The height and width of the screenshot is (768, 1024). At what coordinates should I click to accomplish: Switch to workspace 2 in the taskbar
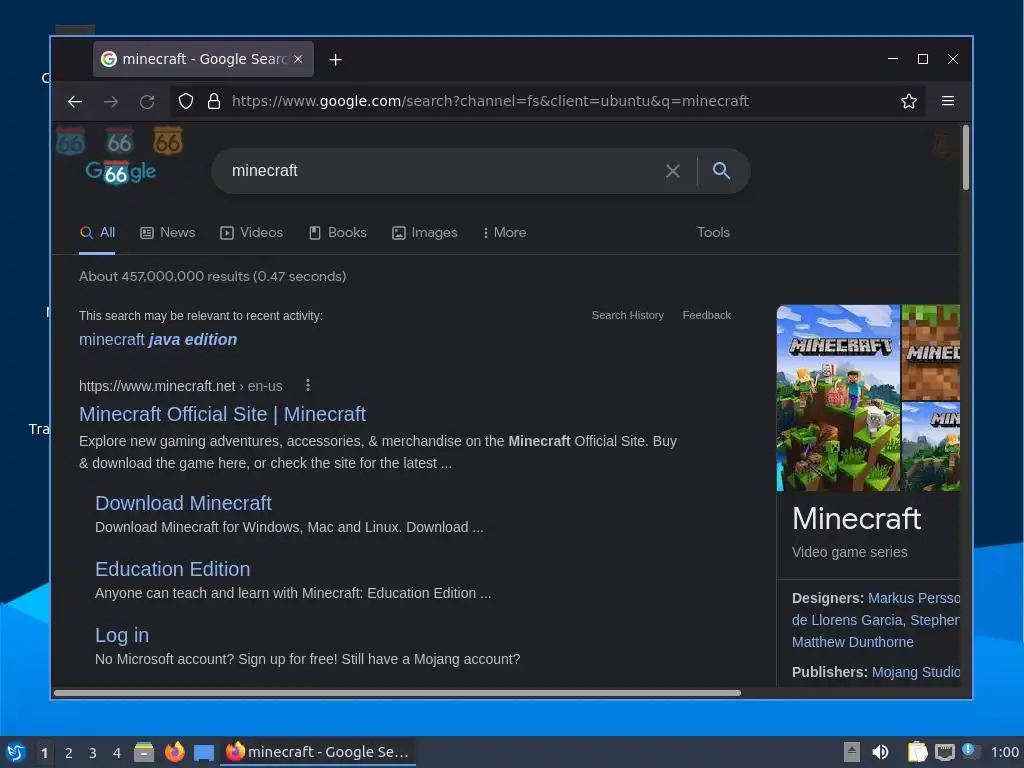pyautogui.click(x=69, y=753)
